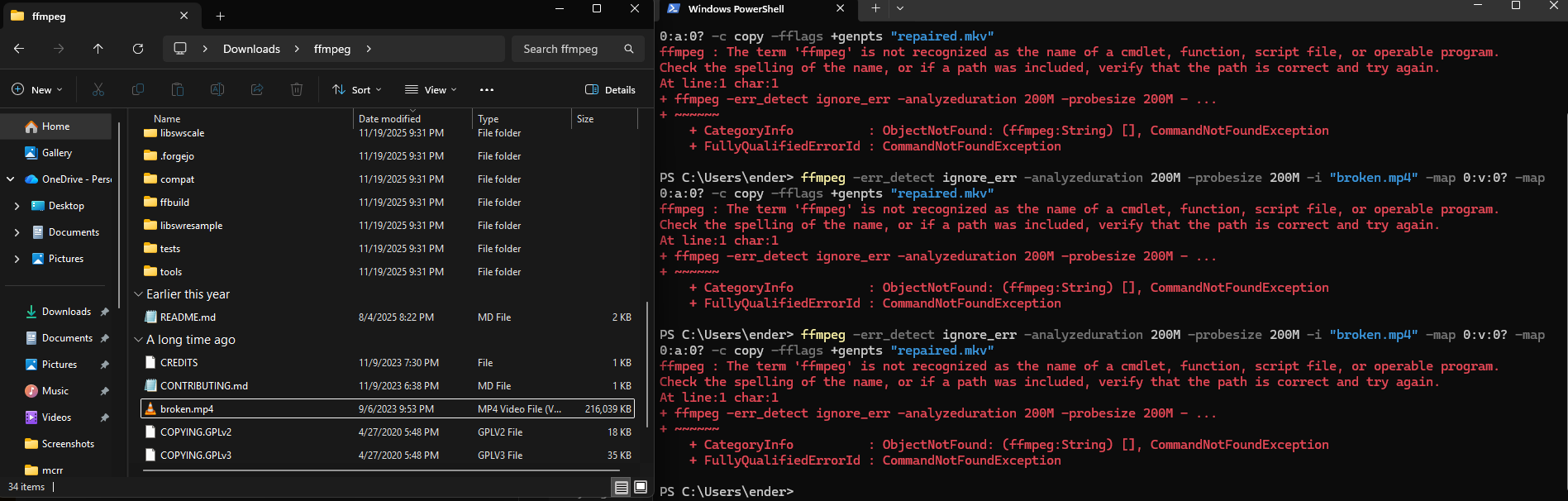Go back in File Explorer

19,49
